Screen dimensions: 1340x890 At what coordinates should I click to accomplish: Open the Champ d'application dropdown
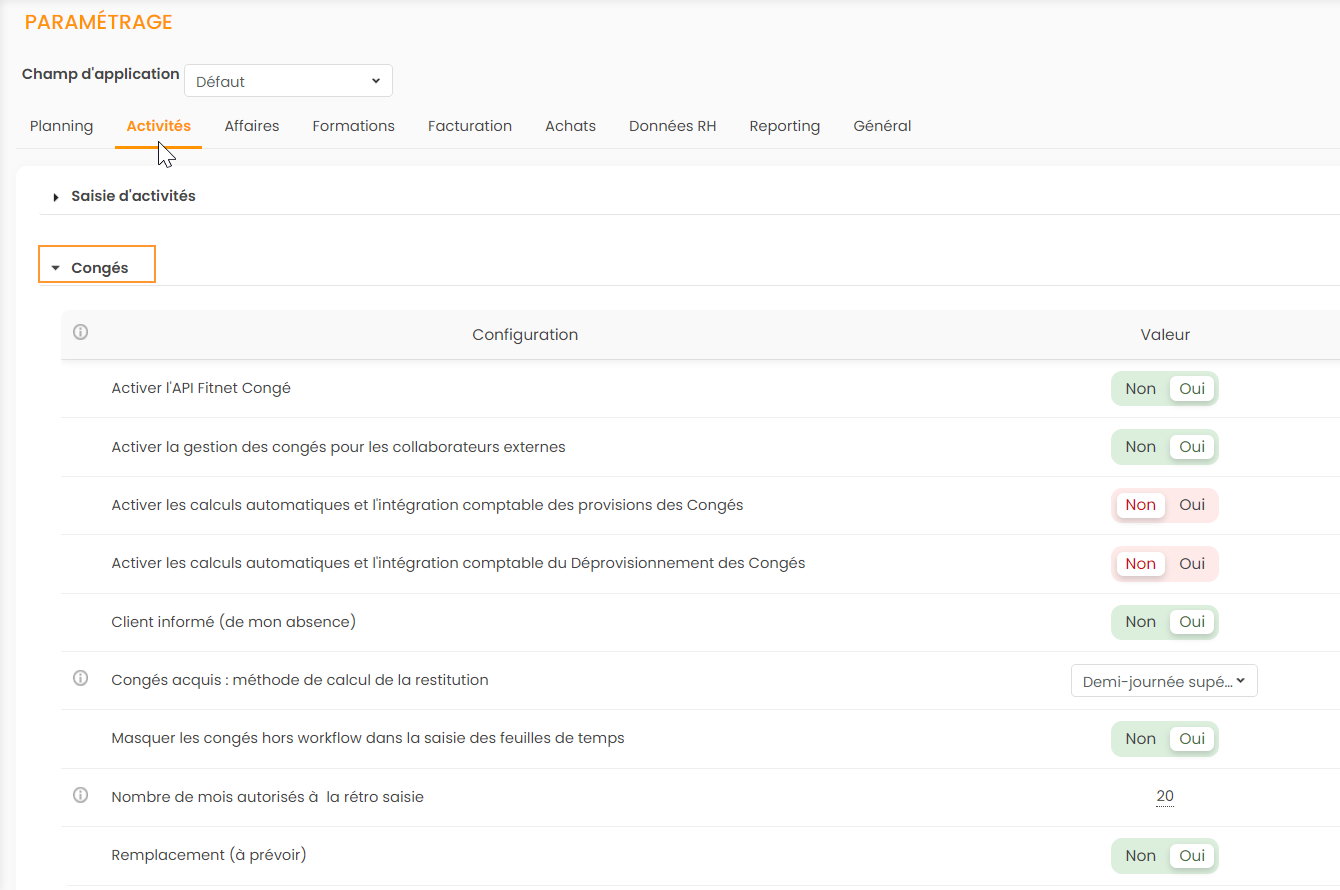pyautogui.click(x=288, y=81)
